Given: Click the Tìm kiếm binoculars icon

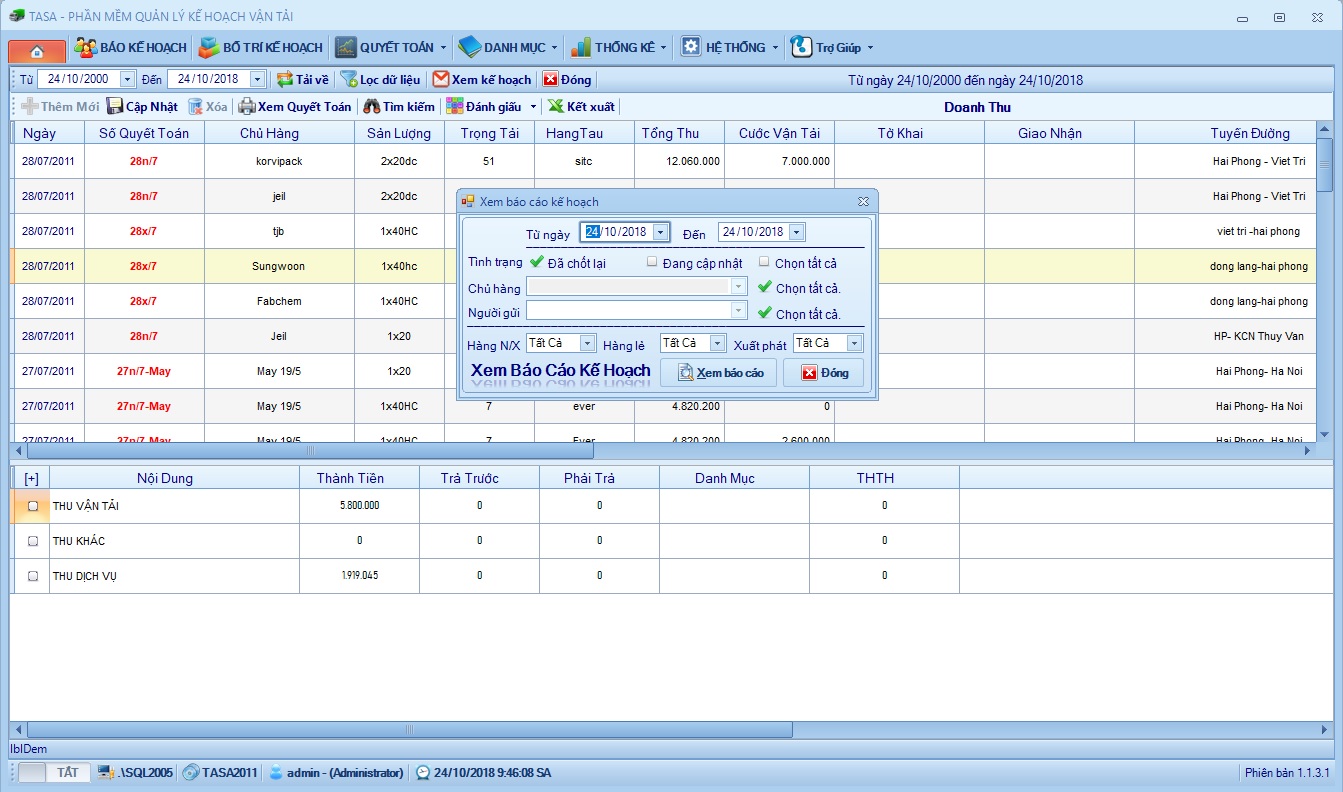Looking at the screenshot, I should pos(371,107).
